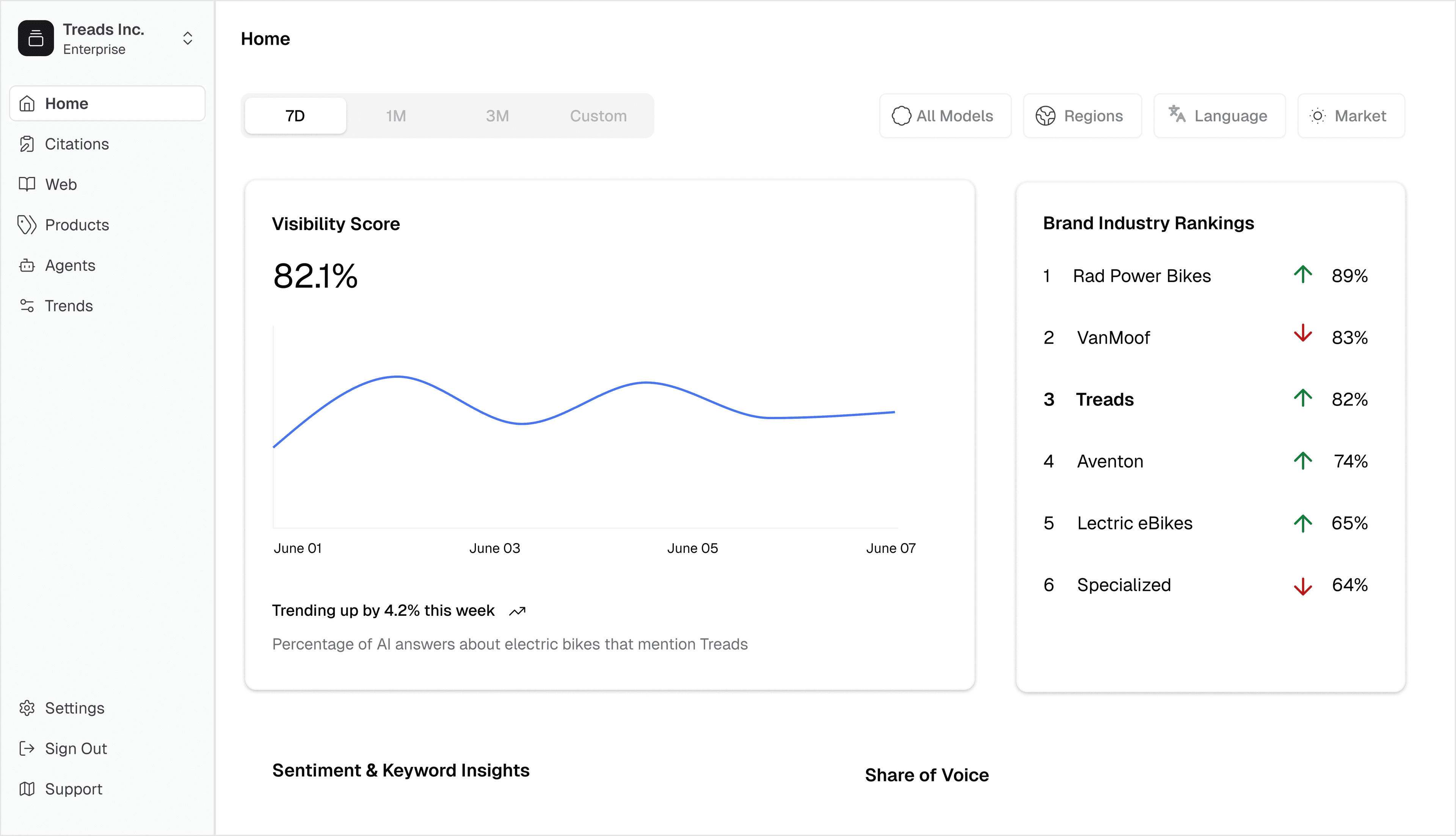The height and width of the screenshot is (836, 1456).
Task: Select the Home nav label
Action: tap(67, 104)
